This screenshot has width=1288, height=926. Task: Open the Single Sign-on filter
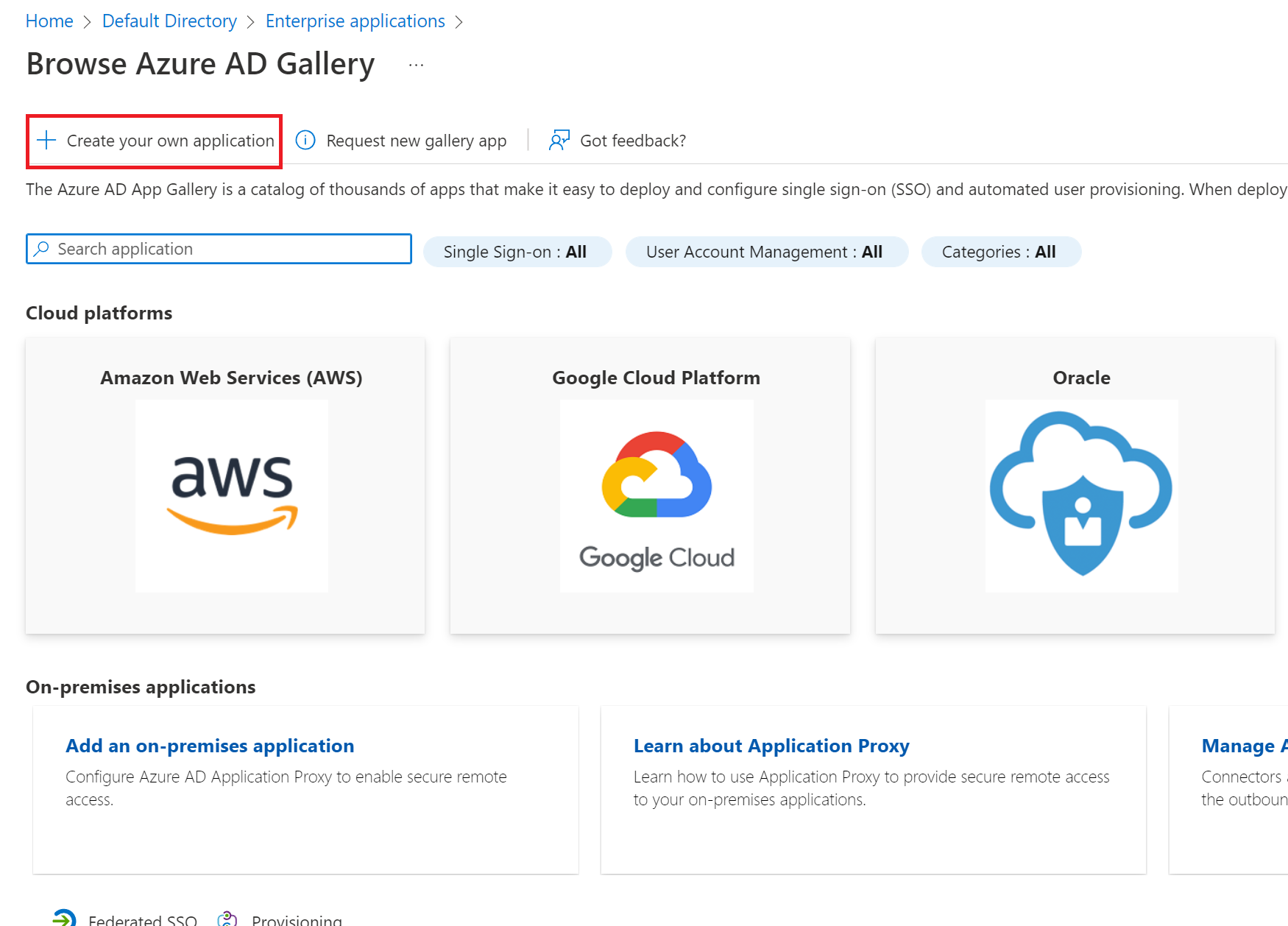pyautogui.click(x=517, y=252)
